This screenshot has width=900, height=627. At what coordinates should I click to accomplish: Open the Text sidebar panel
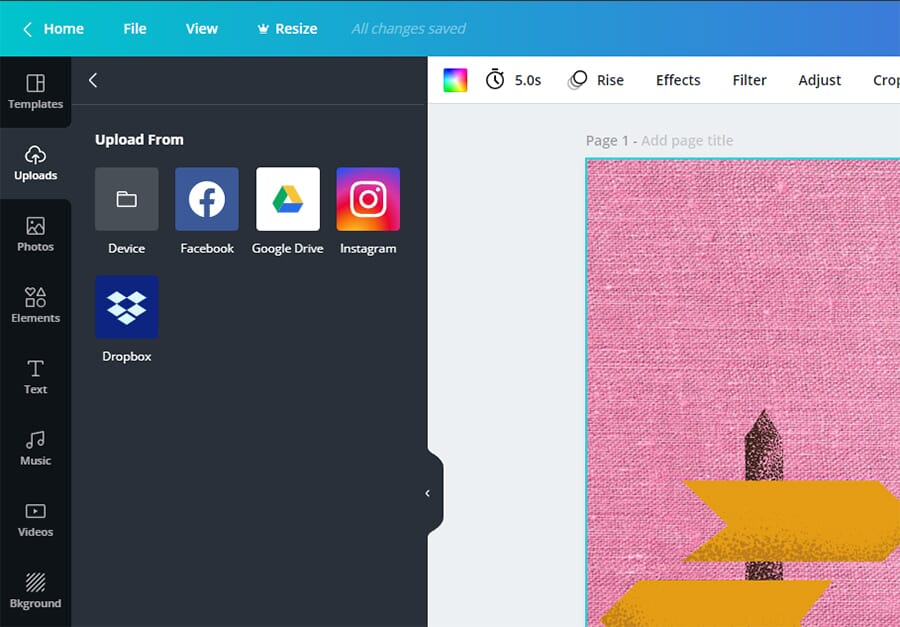click(36, 377)
